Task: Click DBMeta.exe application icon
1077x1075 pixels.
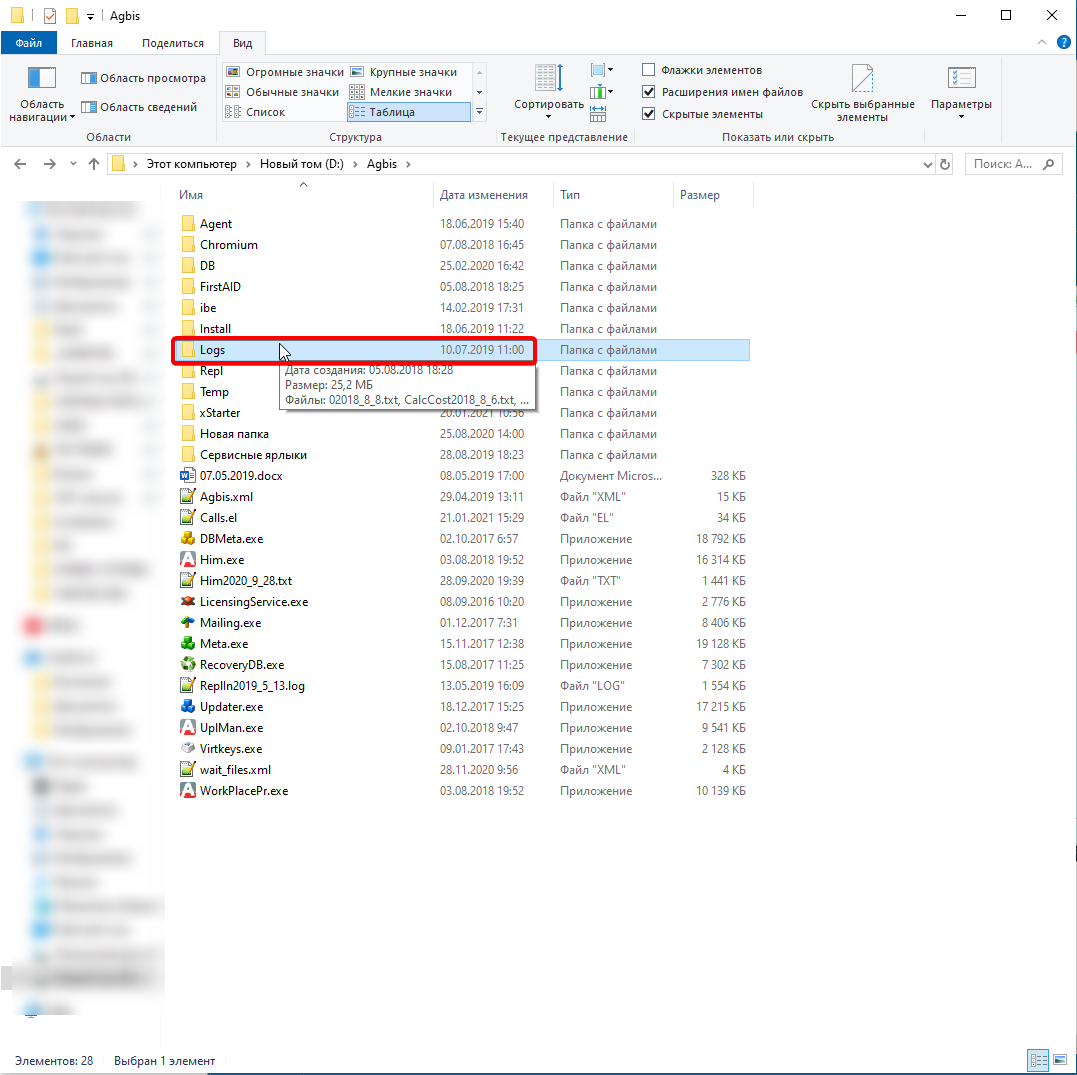Action: [188, 539]
